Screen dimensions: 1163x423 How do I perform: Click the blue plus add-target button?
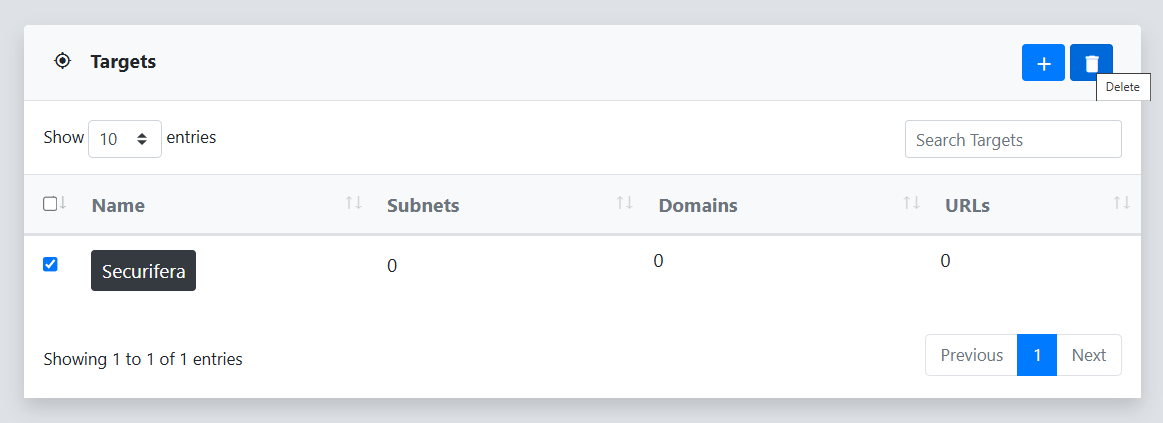(1043, 63)
